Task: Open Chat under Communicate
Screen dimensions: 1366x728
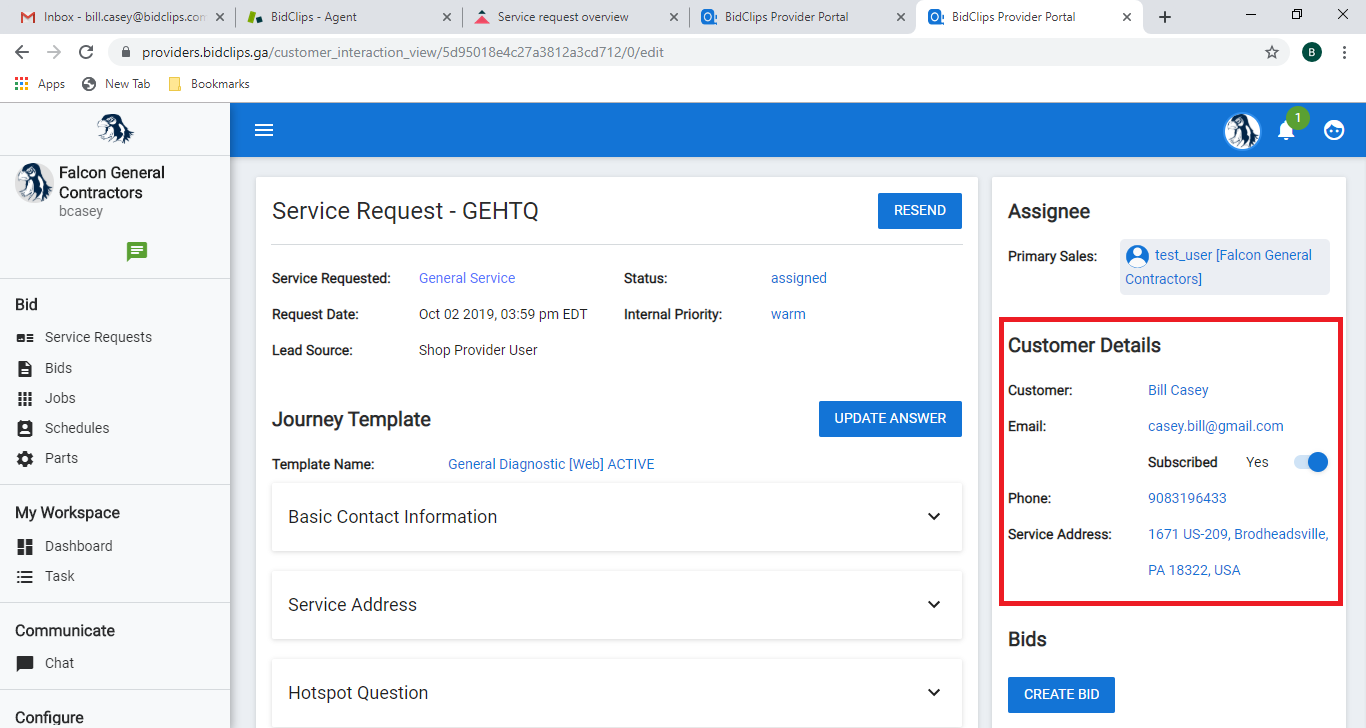Action: pyautogui.click(x=59, y=663)
